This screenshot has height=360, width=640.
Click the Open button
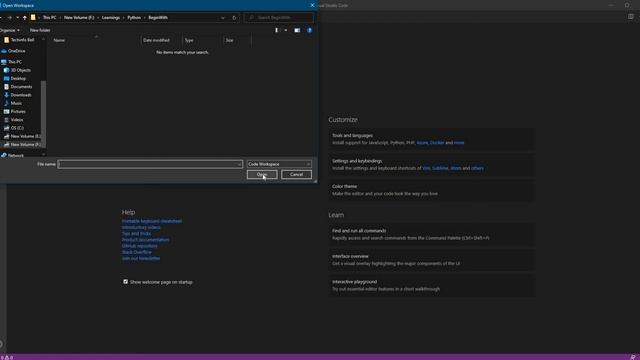pos(262,175)
